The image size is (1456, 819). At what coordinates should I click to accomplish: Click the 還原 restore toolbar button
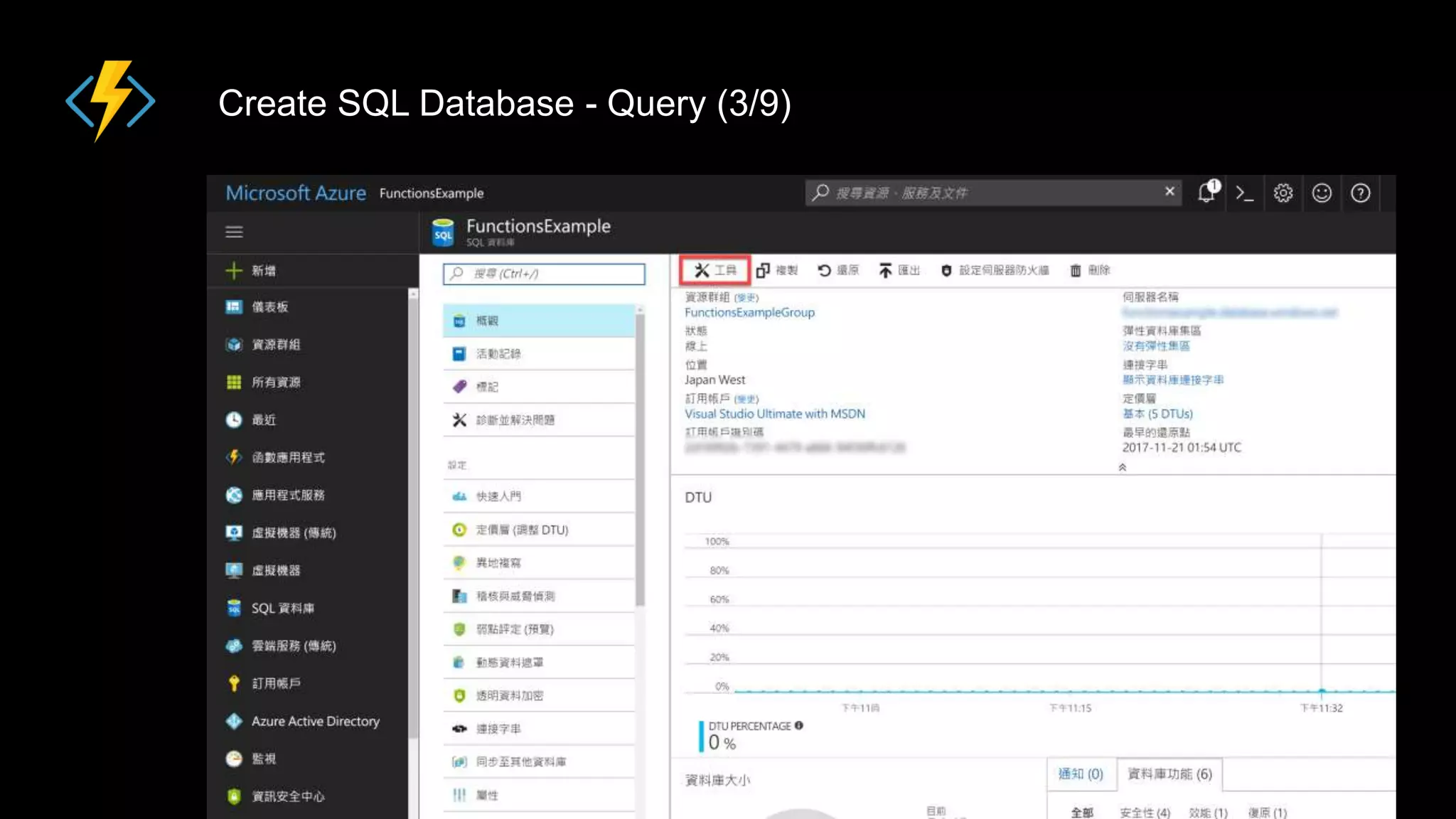point(838,270)
